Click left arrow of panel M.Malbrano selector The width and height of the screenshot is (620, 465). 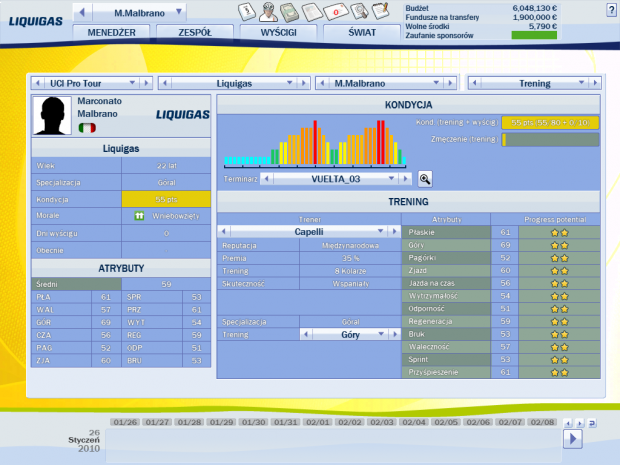322,83
